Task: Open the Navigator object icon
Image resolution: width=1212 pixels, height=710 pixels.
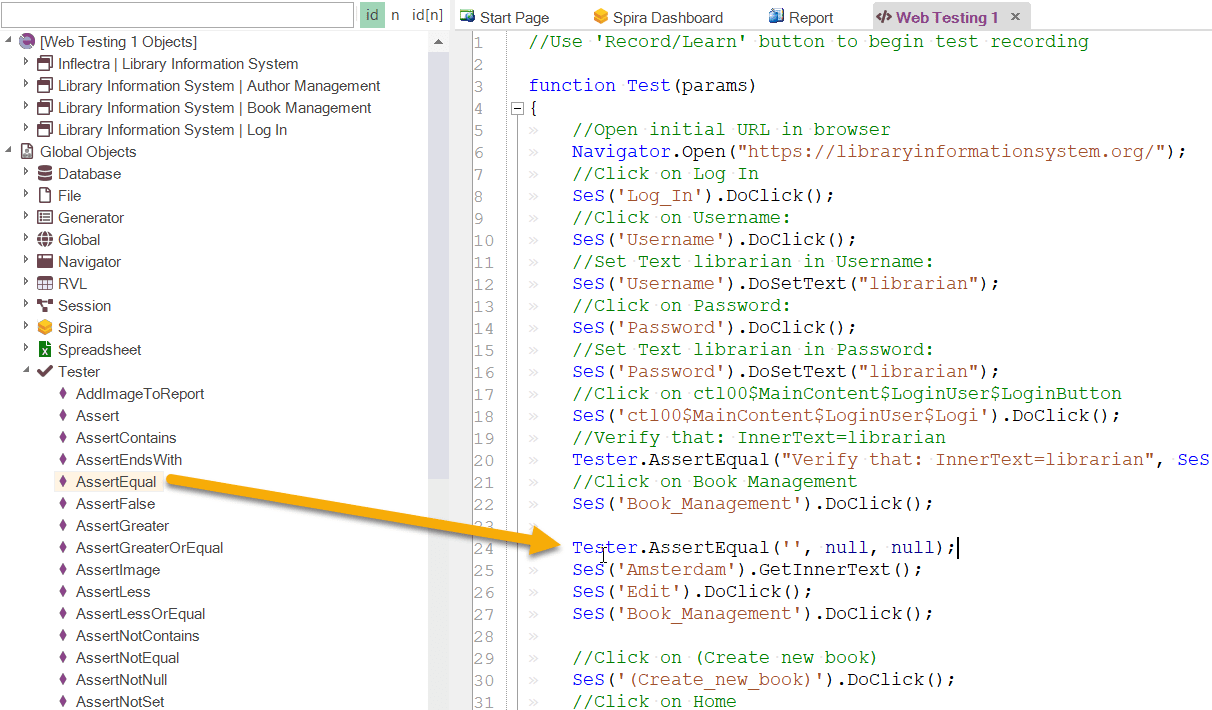Action: tap(44, 261)
